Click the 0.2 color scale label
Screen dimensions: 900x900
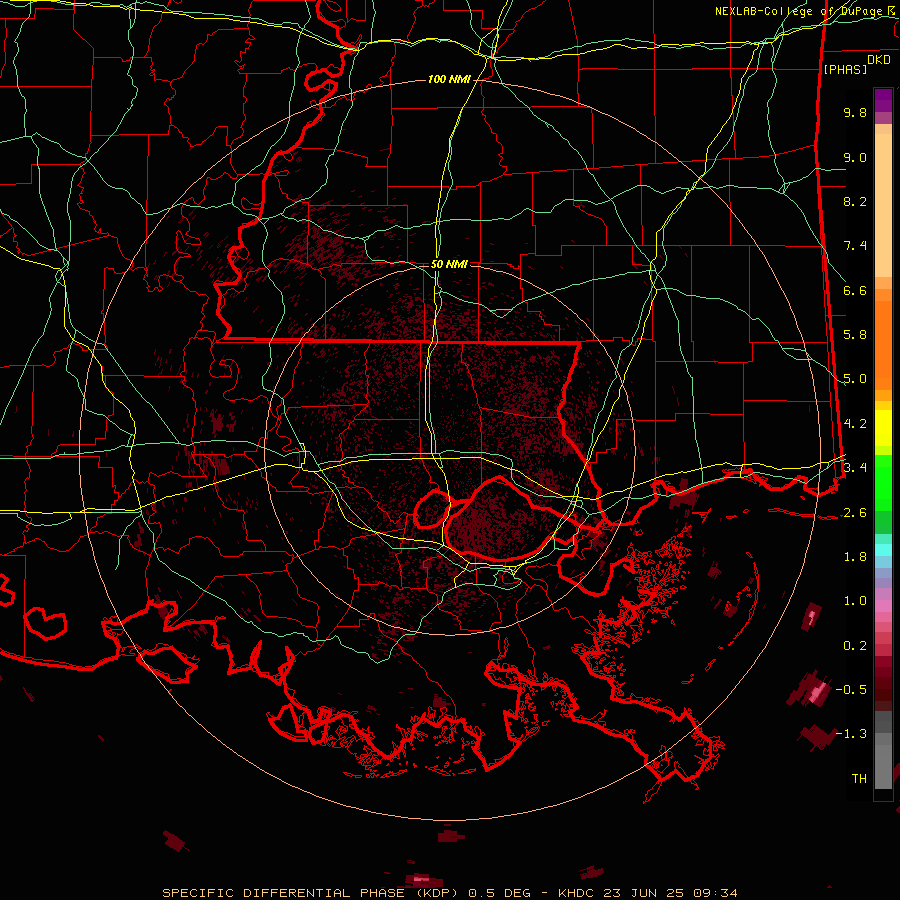(855, 646)
